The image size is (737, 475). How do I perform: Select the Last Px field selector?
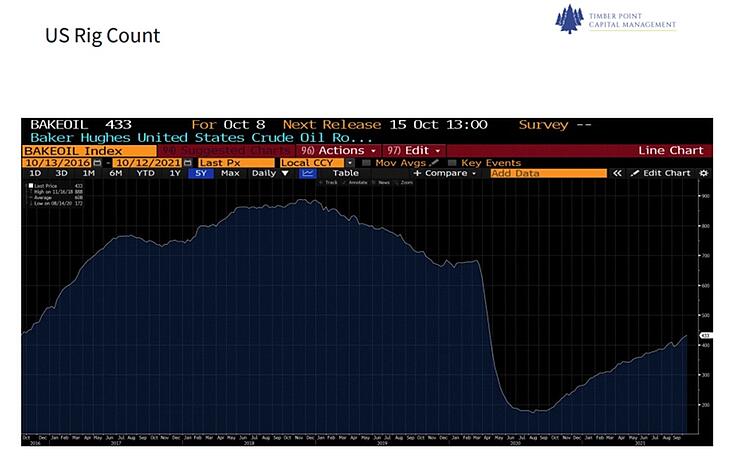point(236,163)
